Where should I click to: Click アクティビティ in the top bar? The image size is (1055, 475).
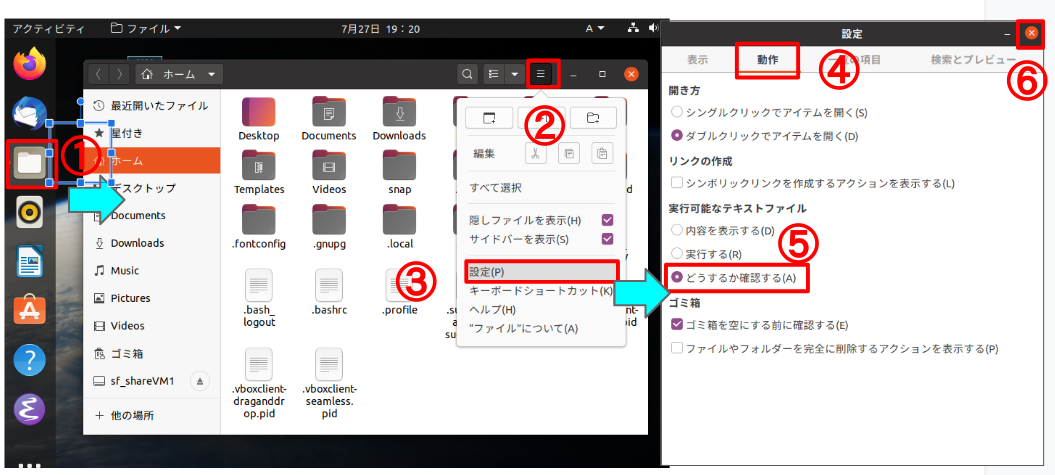click(48, 27)
